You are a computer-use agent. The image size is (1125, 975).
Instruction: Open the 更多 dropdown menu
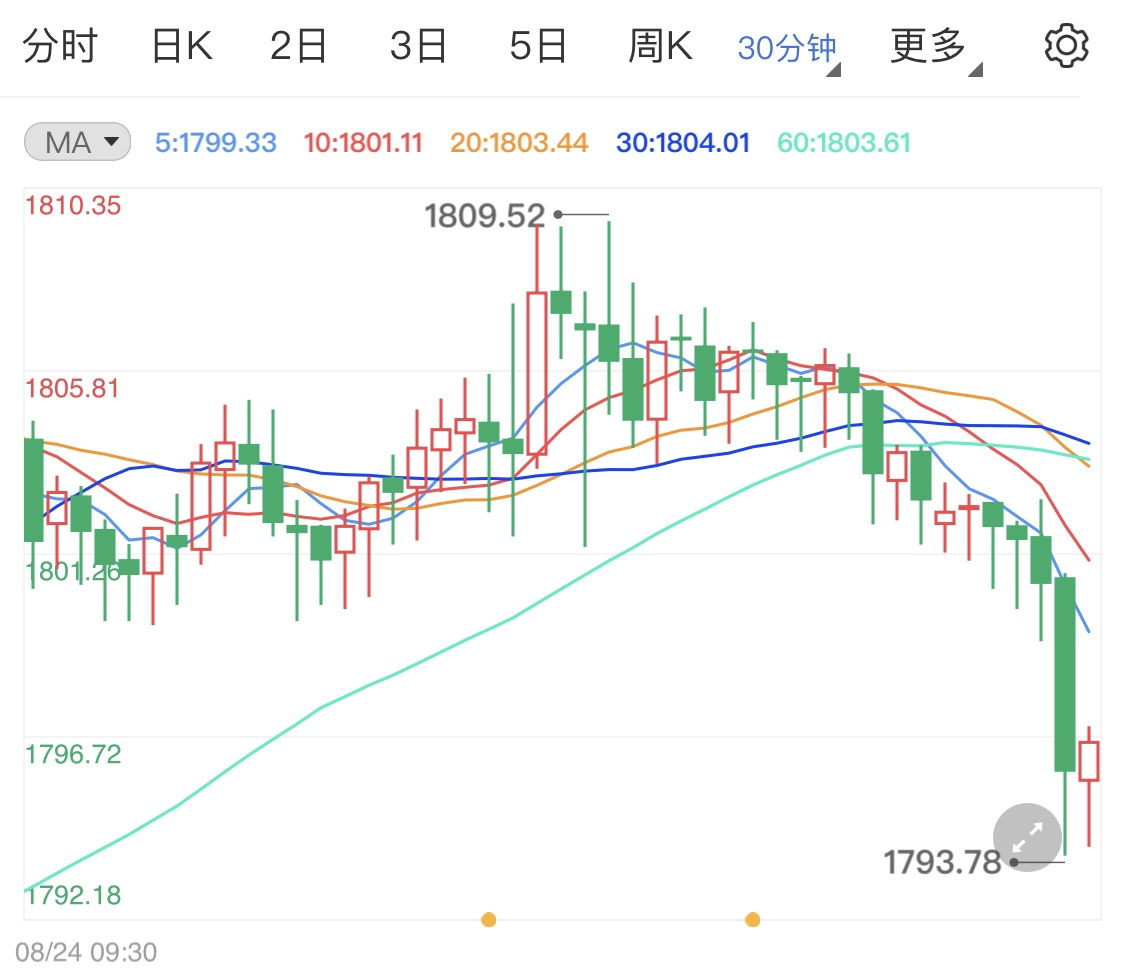(926, 44)
